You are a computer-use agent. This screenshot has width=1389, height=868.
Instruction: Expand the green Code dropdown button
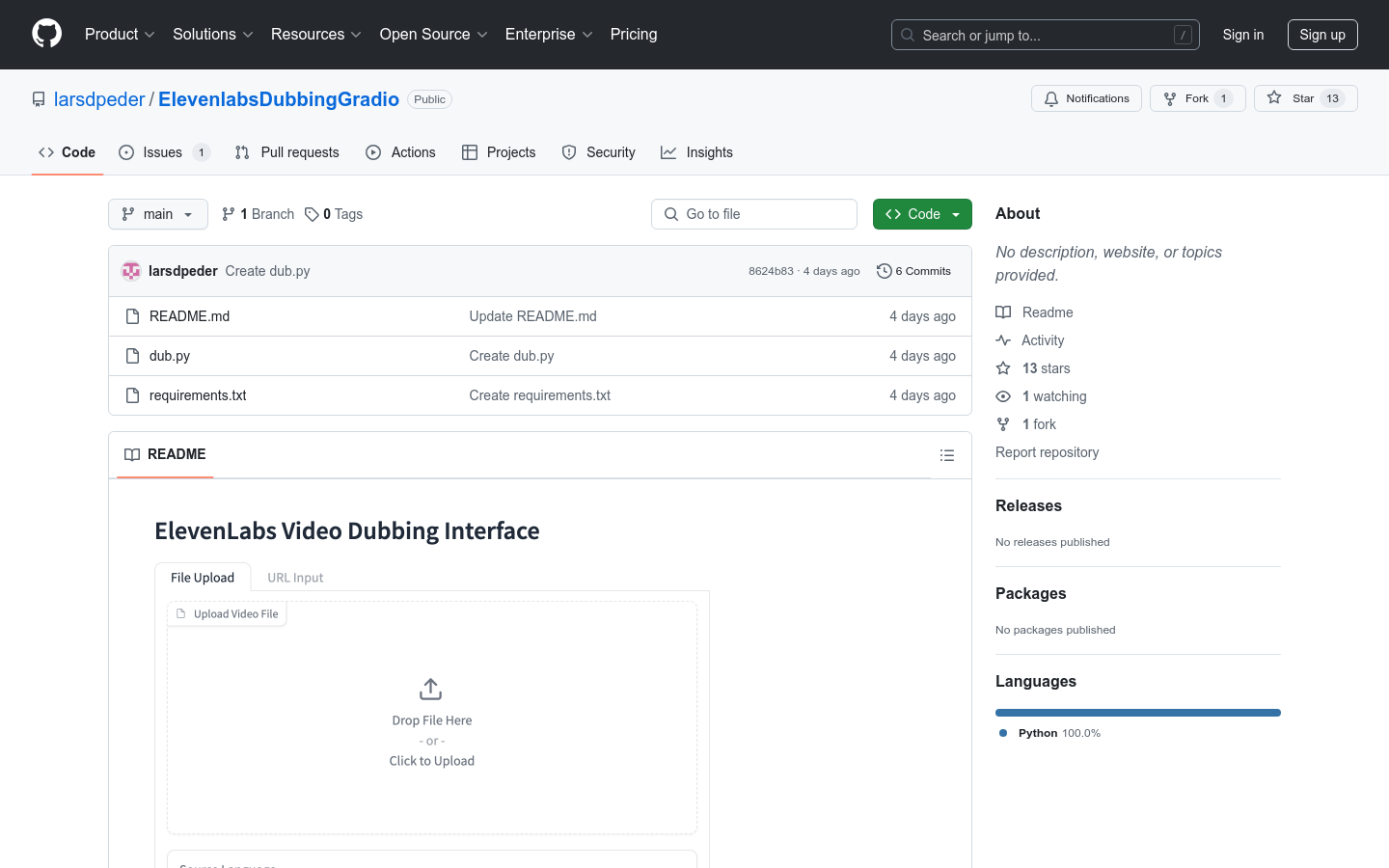pyautogui.click(x=922, y=214)
